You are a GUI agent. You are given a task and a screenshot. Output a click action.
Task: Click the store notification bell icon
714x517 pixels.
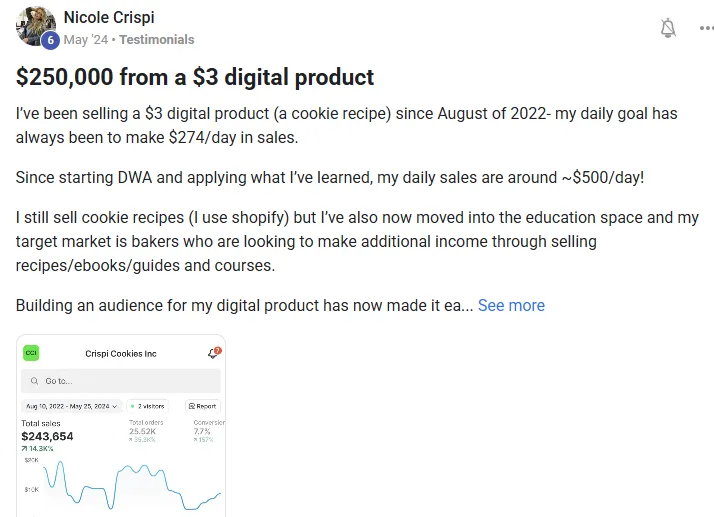click(213, 352)
